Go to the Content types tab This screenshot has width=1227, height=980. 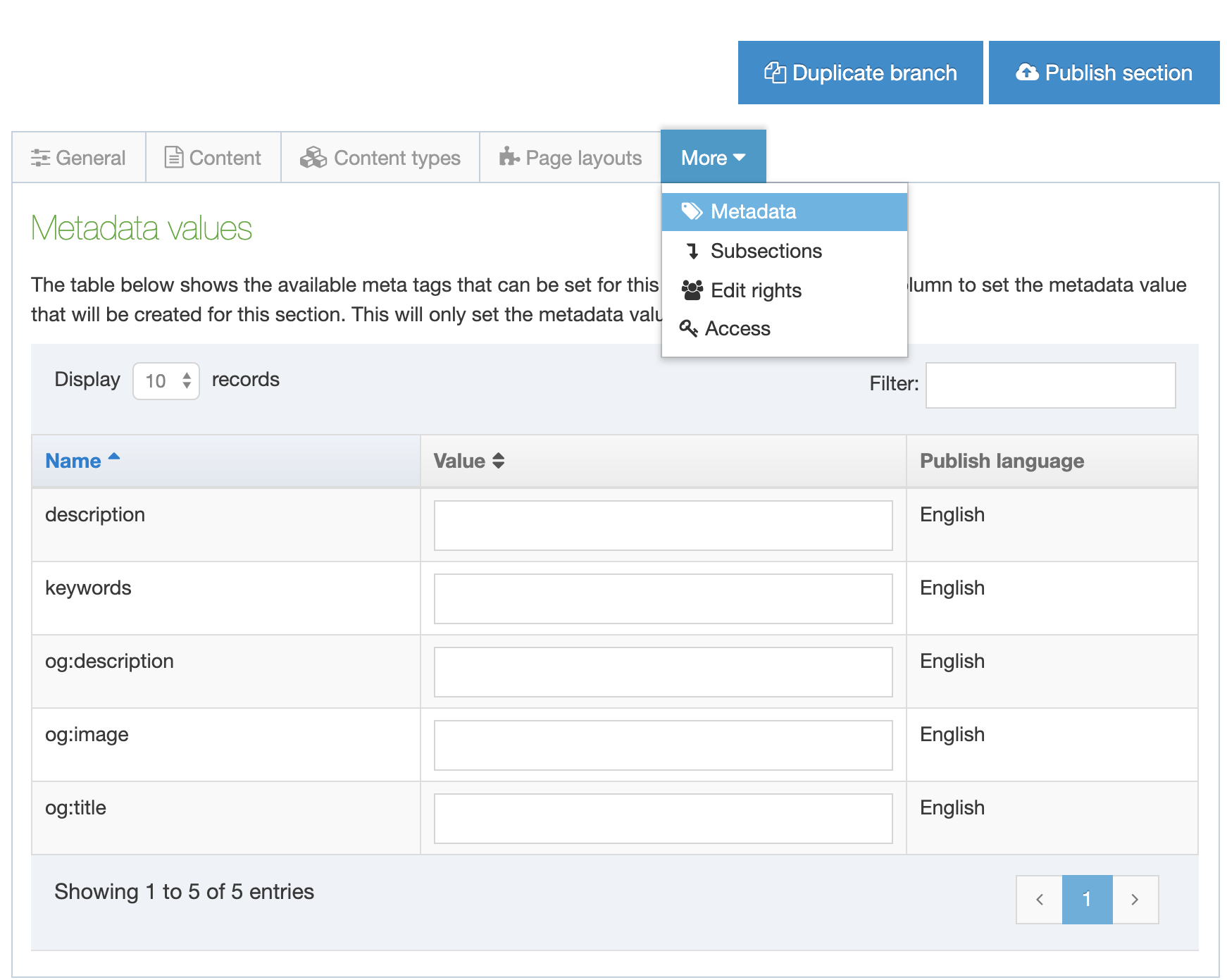pyautogui.click(x=380, y=158)
